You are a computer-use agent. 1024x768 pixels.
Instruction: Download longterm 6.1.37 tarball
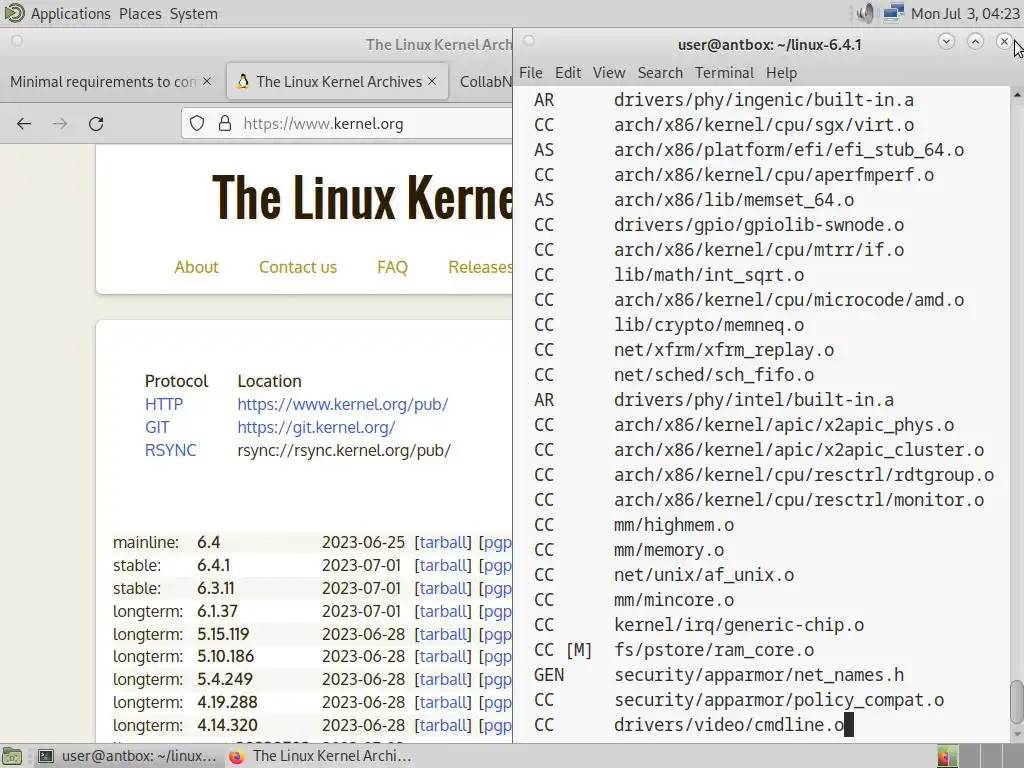443,611
